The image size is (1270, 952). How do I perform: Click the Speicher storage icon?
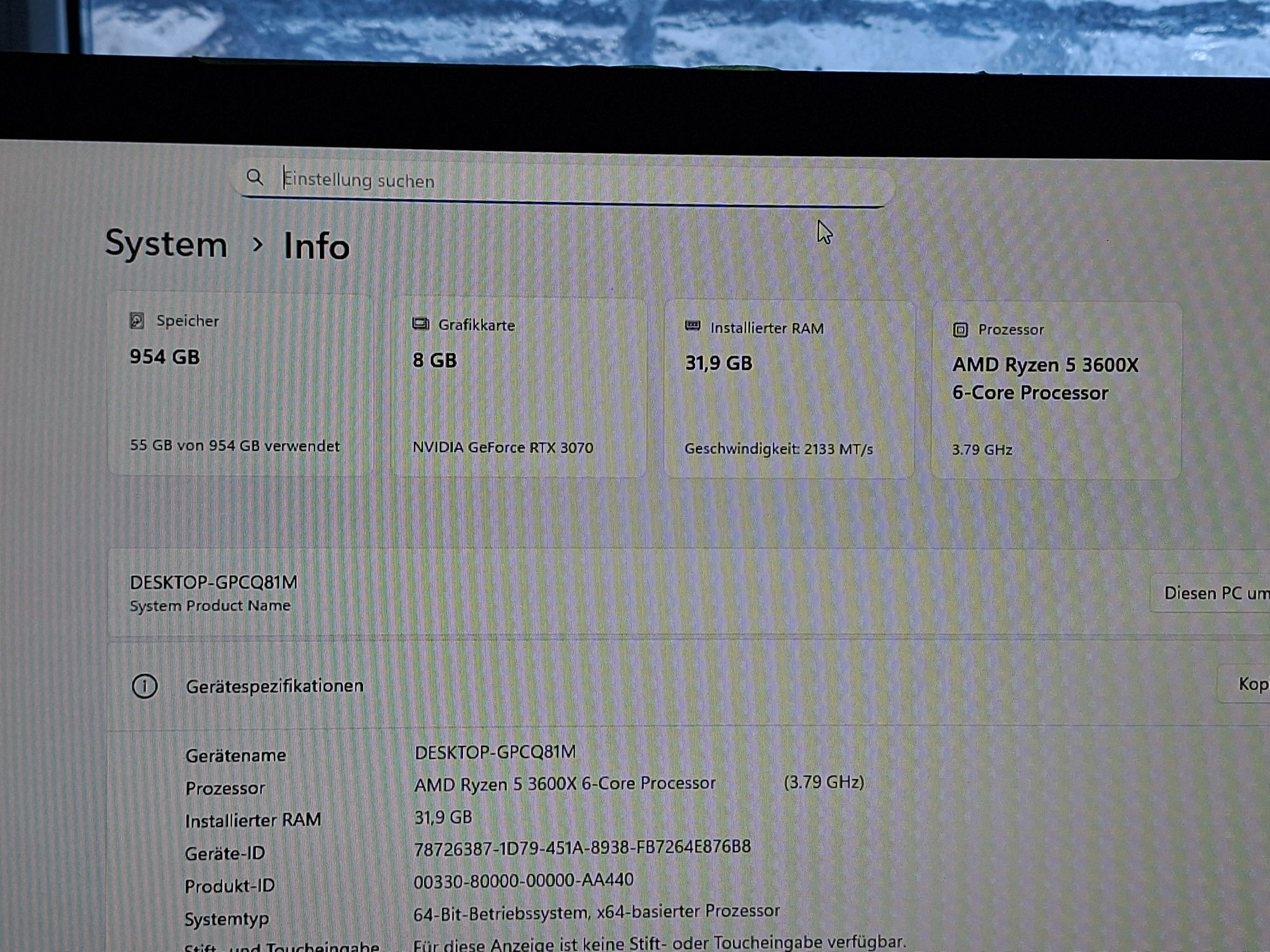pos(137,321)
